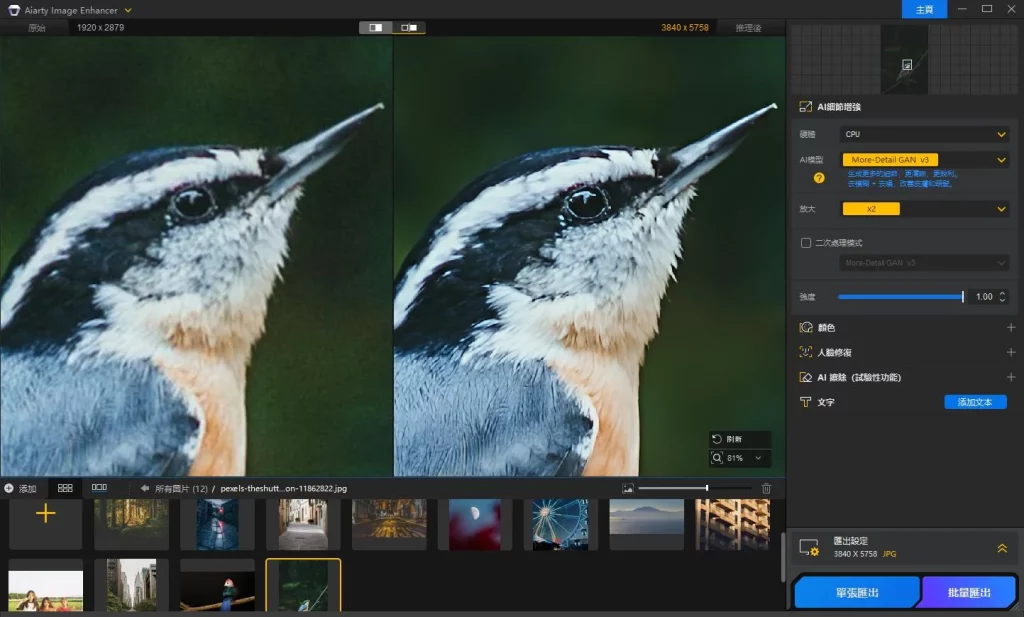Expand the 顏色 color section
1024x617 pixels.
pos(1010,327)
